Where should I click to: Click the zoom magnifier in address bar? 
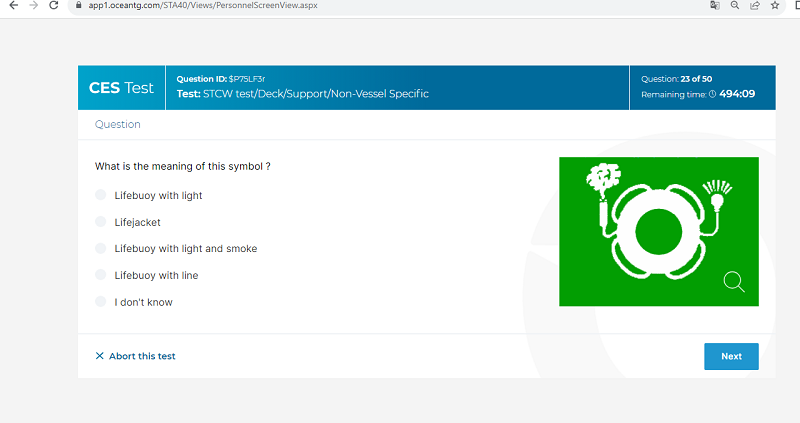[735, 6]
